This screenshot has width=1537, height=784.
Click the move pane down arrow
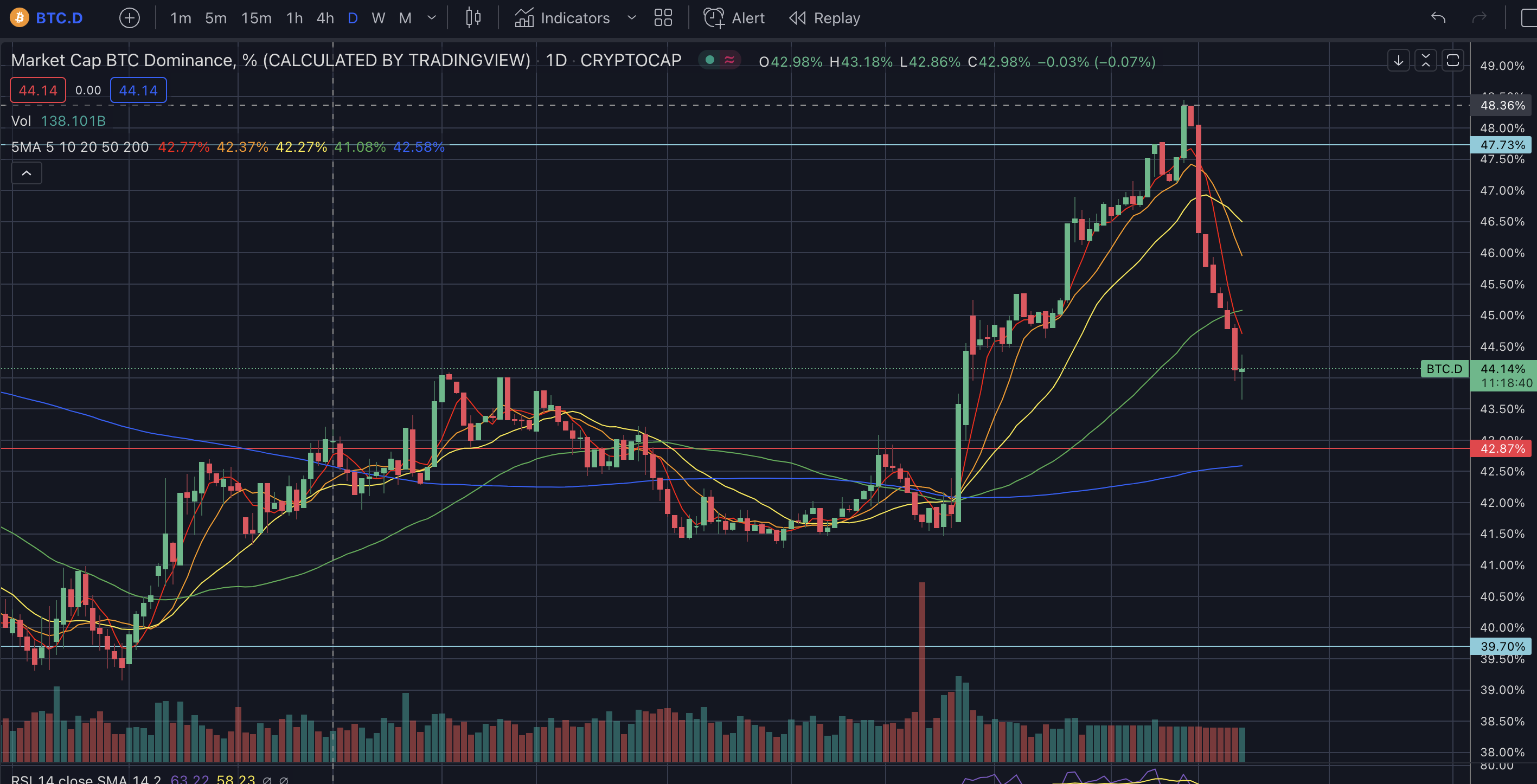click(1398, 60)
